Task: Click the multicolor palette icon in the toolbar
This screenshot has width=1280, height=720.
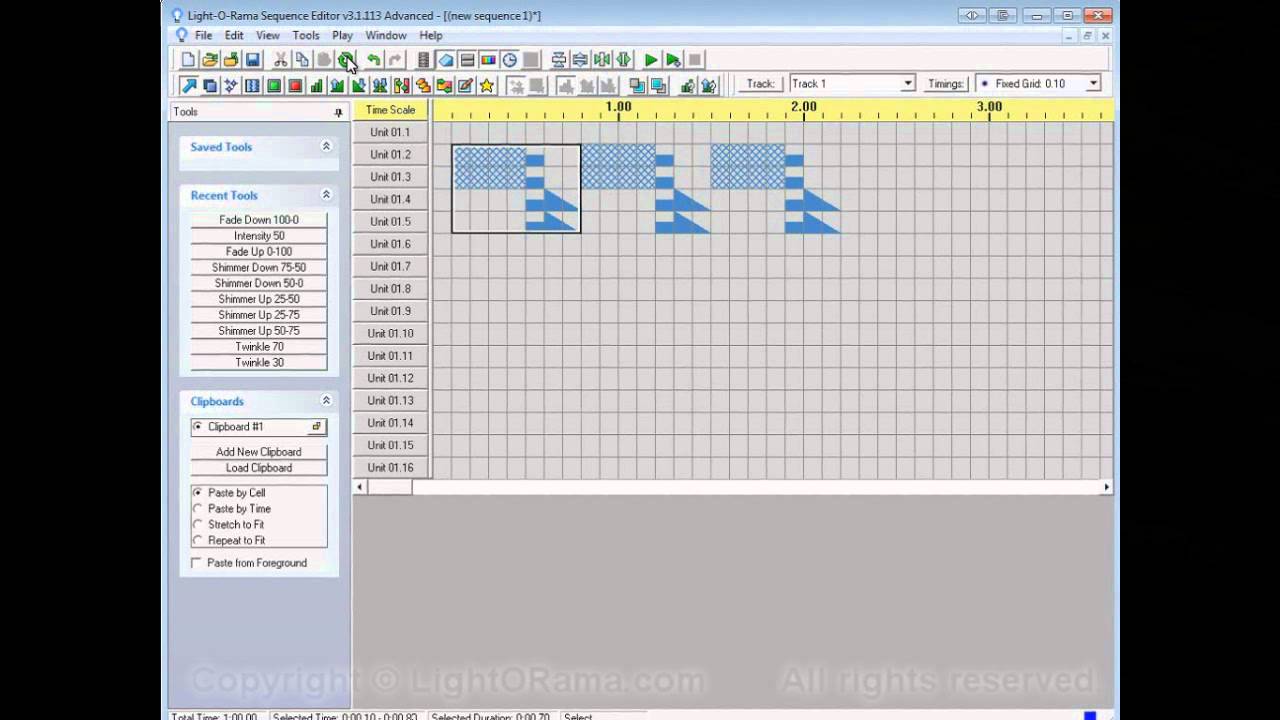Action: [x=488, y=60]
